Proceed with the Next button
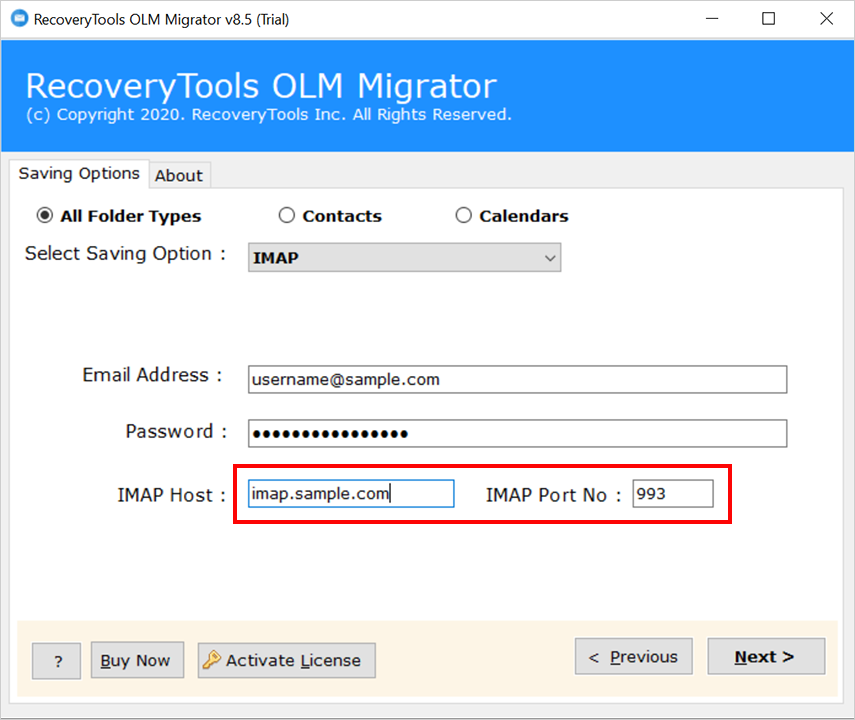 click(x=766, y=657)
